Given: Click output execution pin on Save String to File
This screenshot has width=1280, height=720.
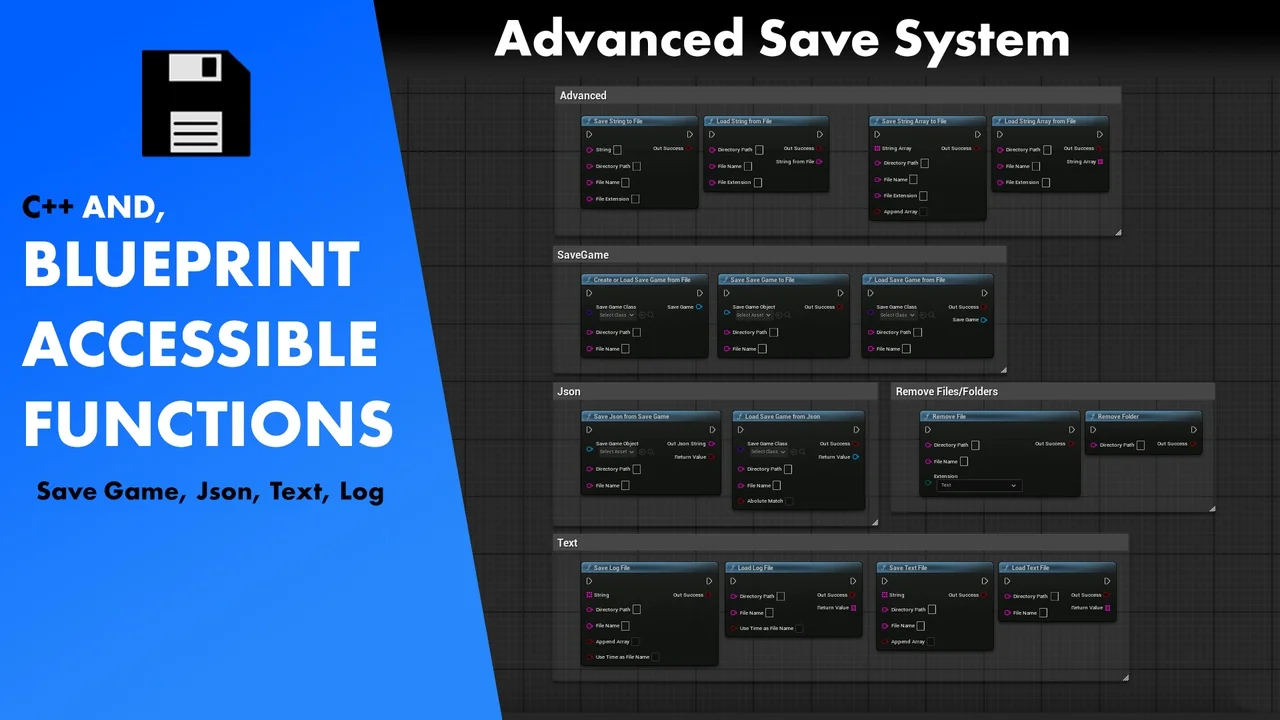Looking at the screenshot, I should [690, 134].
